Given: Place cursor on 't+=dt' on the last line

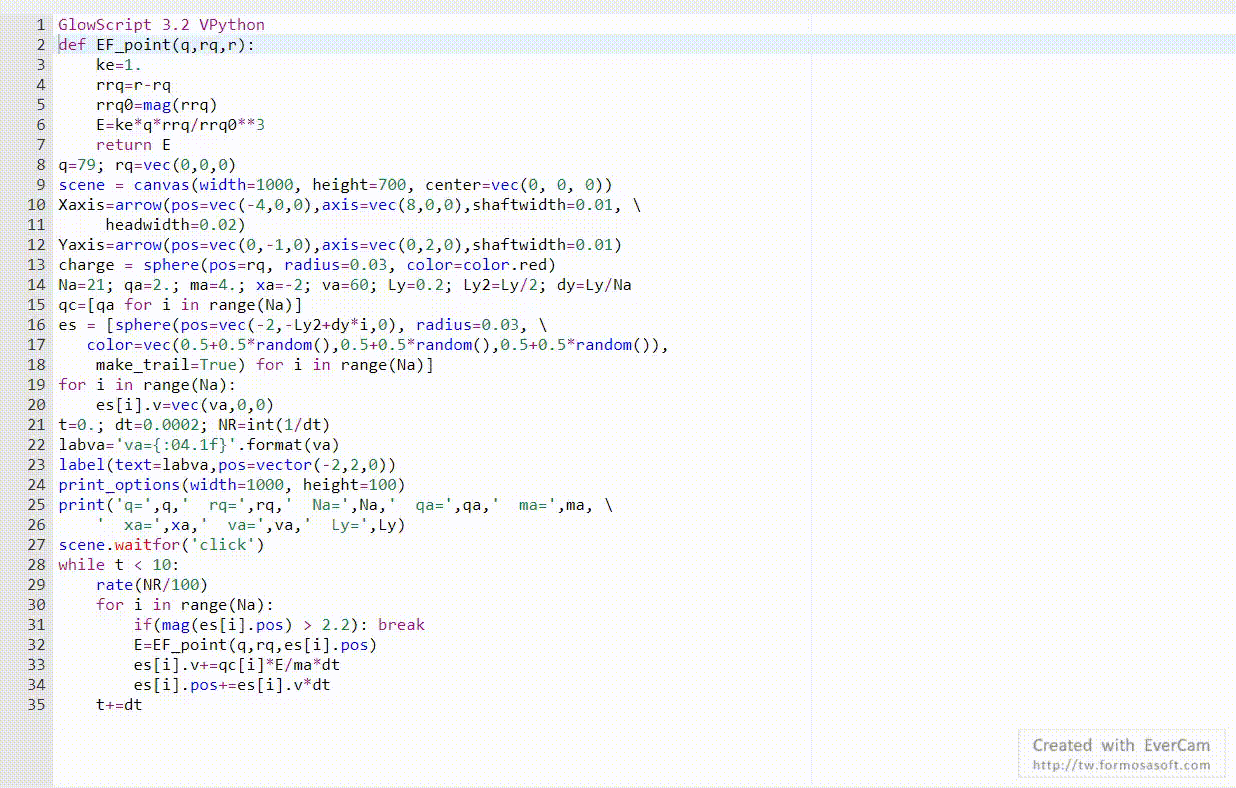Looking at the screenshot, I should 119,705.
